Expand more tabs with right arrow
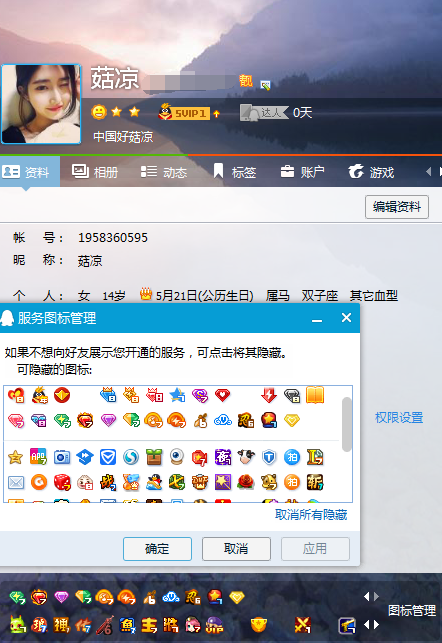442x643 pixels. click(440, 171)
